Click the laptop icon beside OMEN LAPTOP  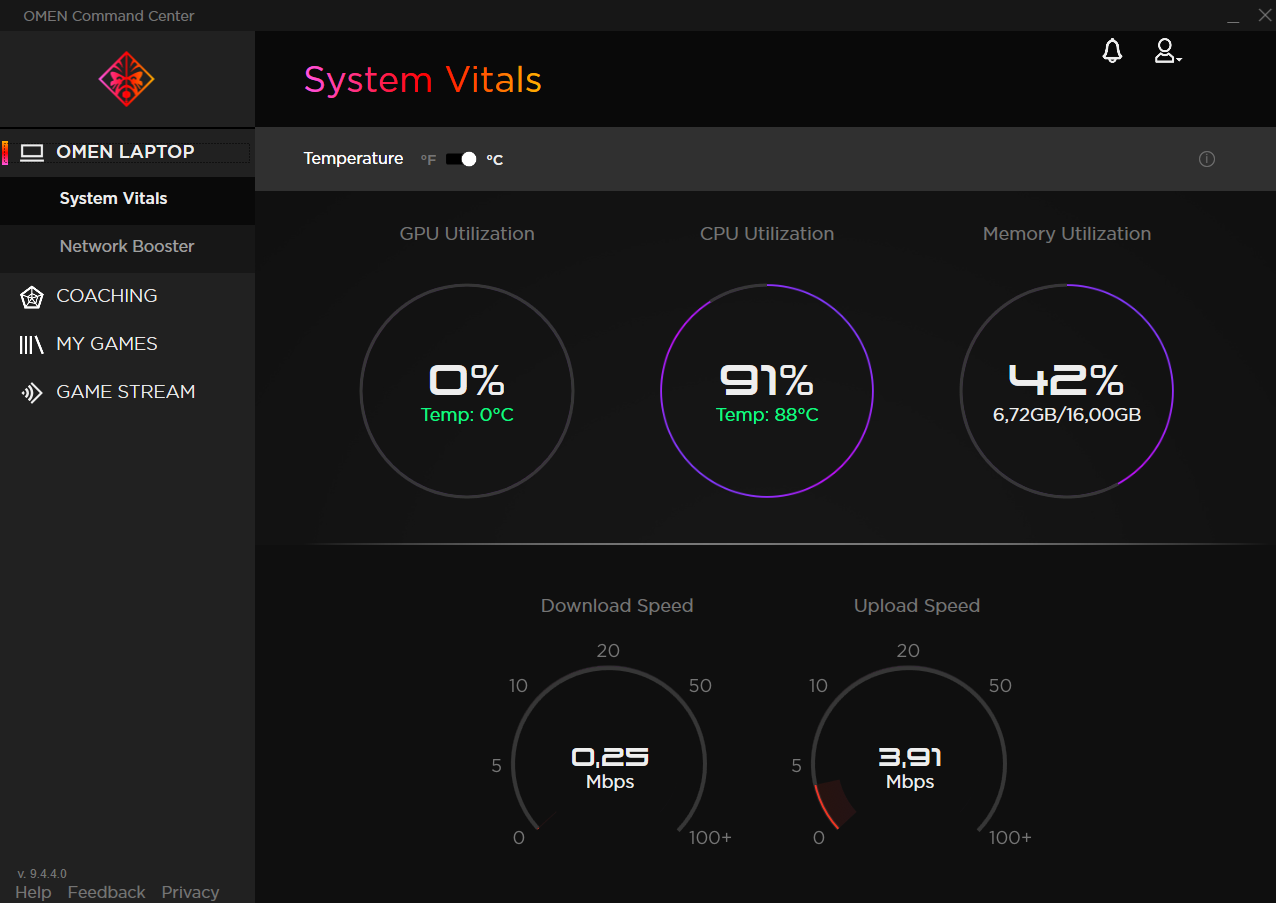click(33, 152)
